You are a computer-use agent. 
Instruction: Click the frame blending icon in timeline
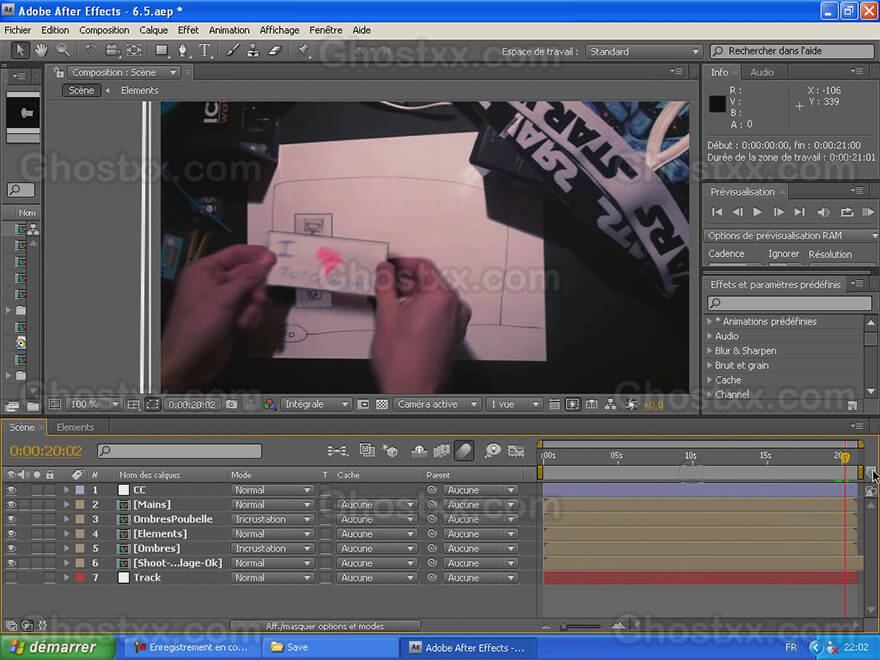click(442, 451)
